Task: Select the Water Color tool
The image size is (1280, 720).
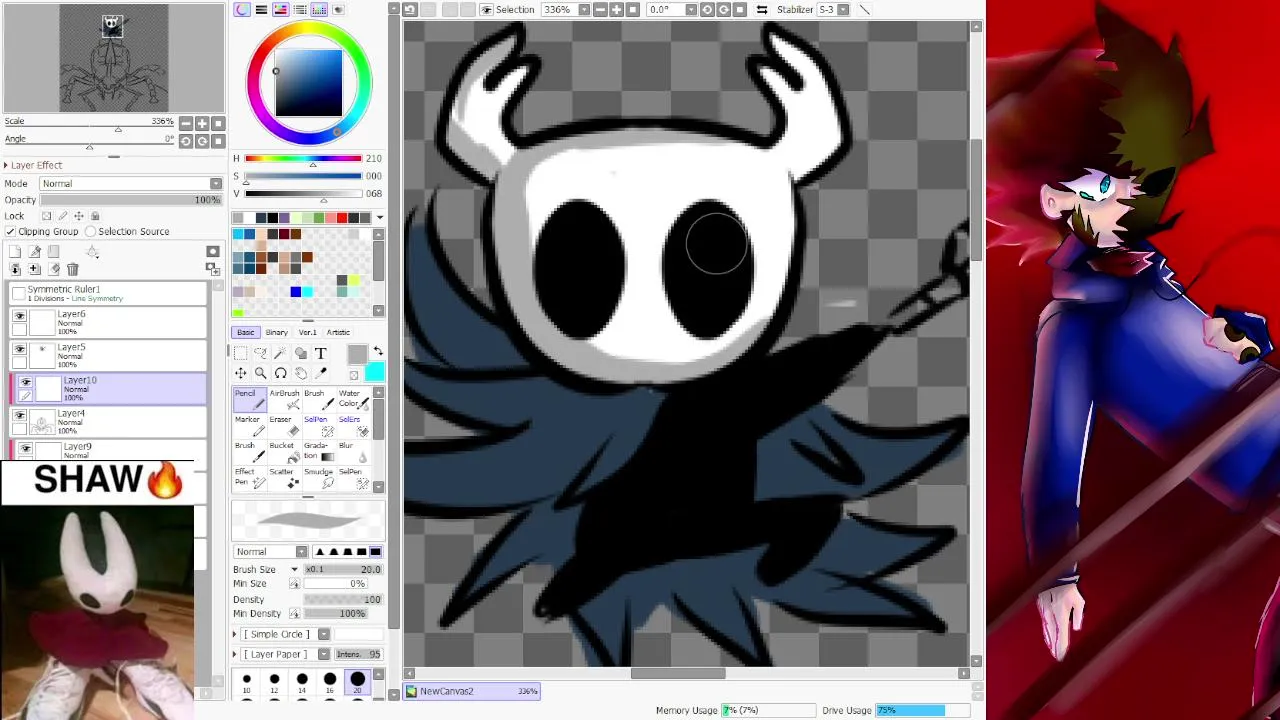Action: 354,399
